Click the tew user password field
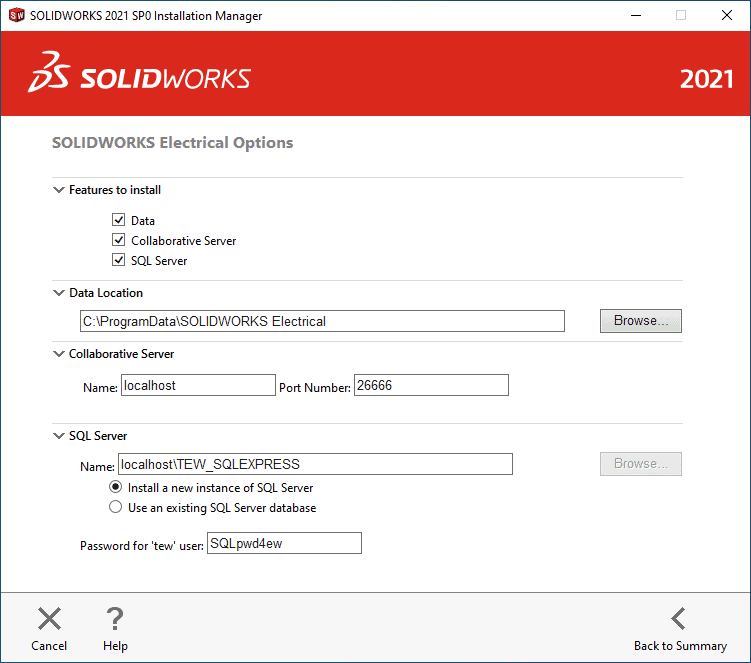 [284, 543]
